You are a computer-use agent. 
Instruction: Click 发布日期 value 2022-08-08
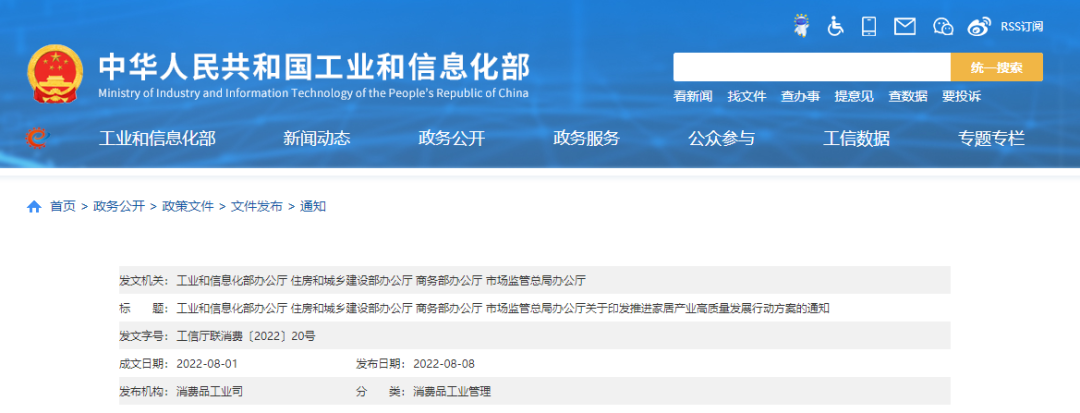click(444, 364)
